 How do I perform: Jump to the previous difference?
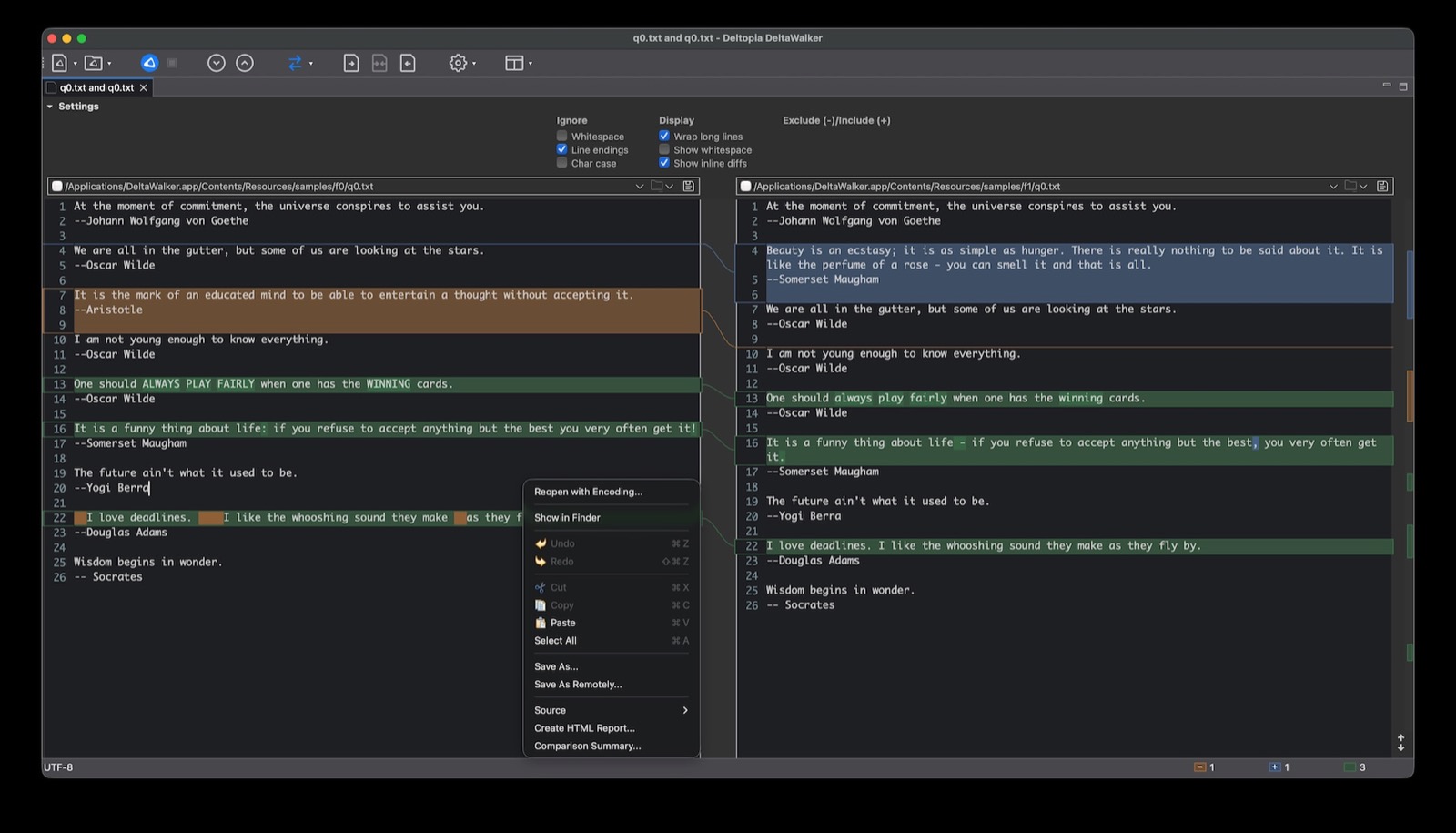point(245,63)
